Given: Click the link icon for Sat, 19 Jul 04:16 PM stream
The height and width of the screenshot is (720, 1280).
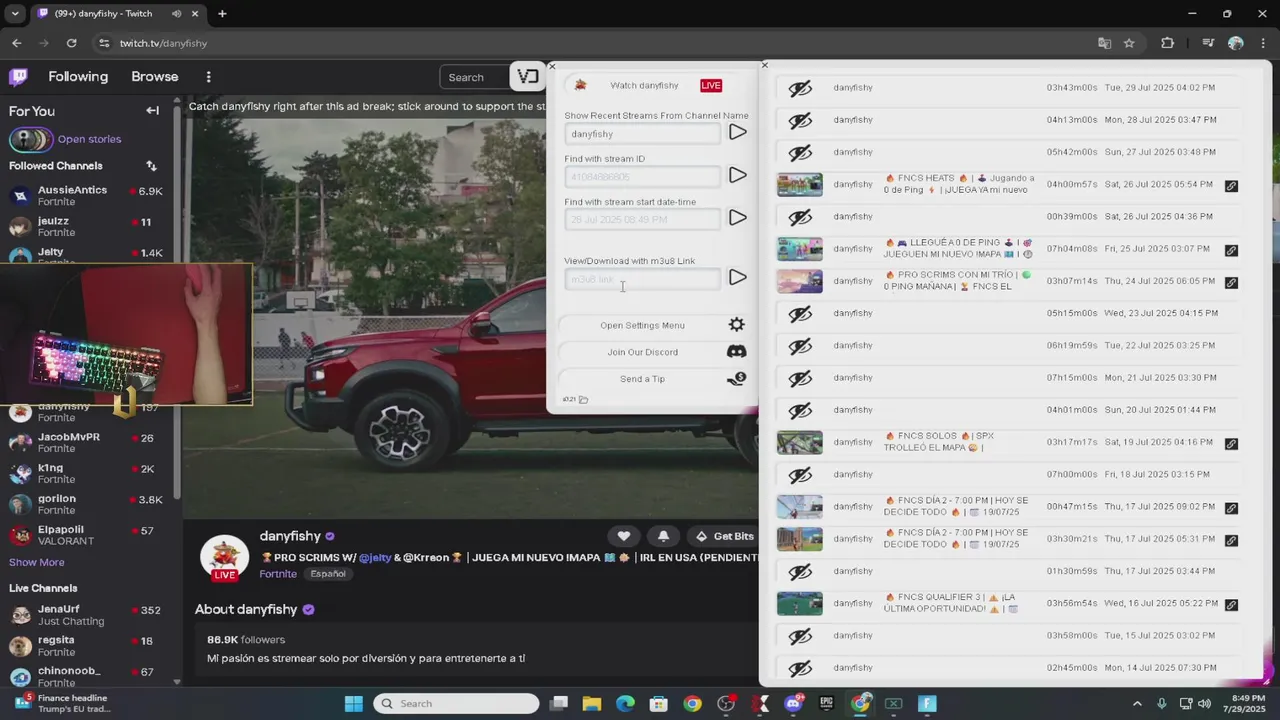Looking at the screenshot, I should pyautogui.click(x=1231, y=444).
